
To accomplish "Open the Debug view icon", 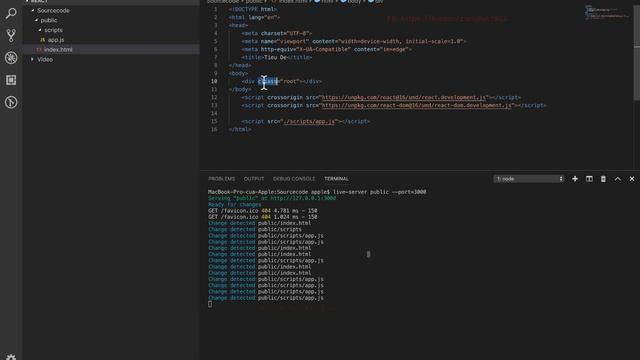I will (11, 58).
